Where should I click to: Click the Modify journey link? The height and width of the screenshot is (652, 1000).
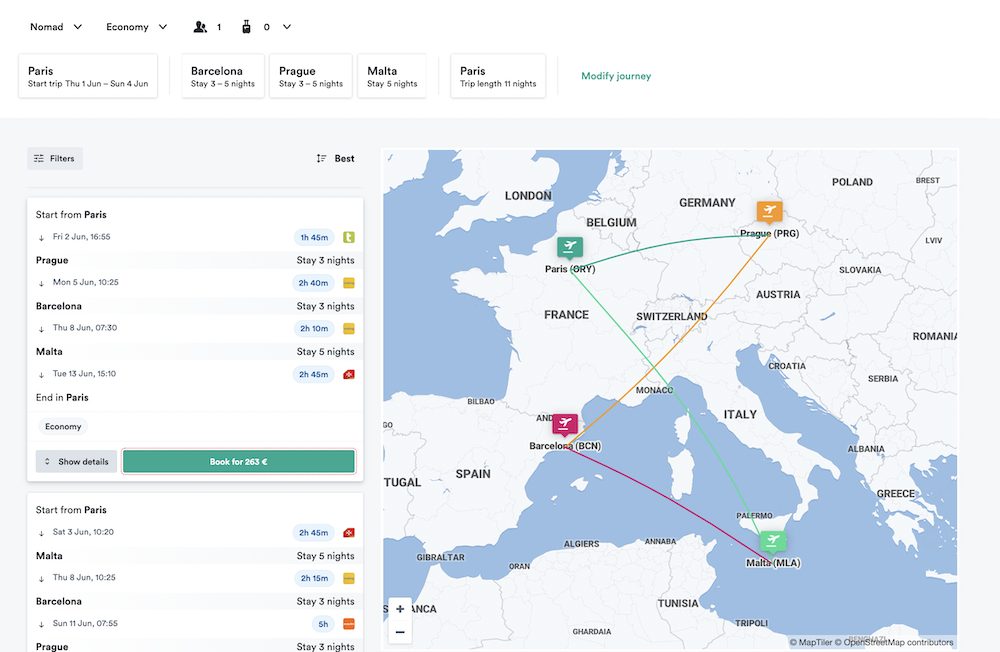(616, 76)
